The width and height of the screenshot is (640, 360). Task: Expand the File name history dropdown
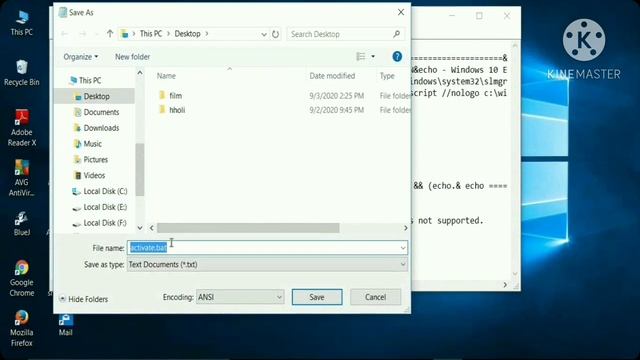tap(402, 248)
